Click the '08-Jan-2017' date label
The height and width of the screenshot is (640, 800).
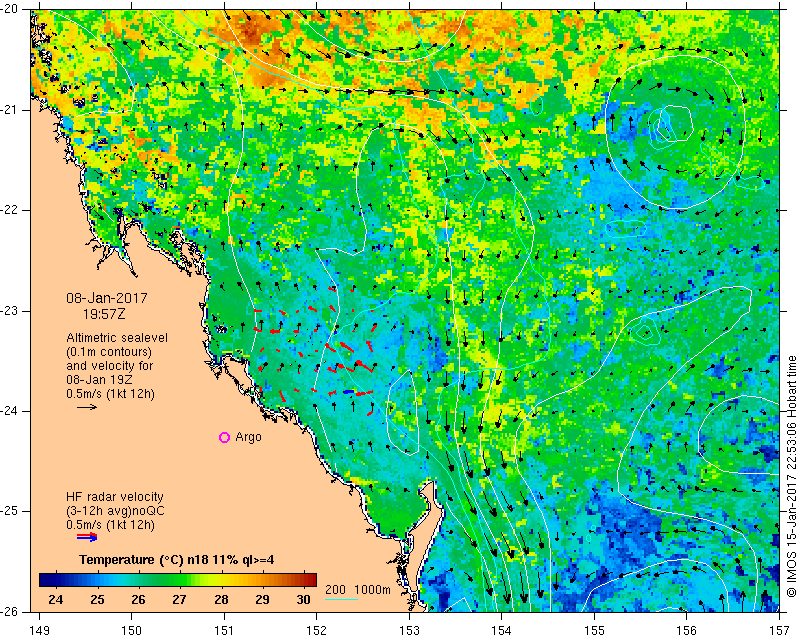click(x=107, y=298)
